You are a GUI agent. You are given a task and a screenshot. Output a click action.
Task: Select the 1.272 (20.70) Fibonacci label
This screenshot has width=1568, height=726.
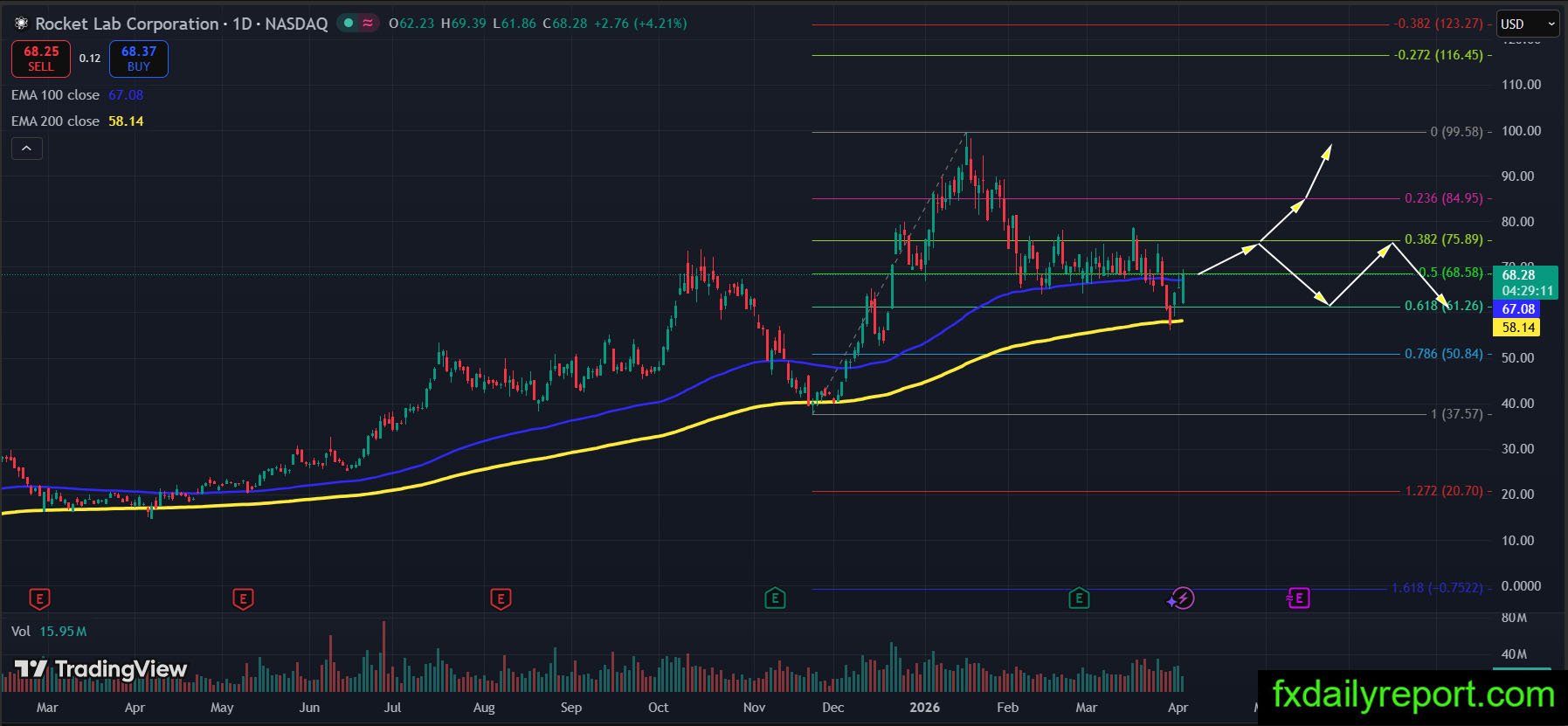tap(1444, 491)
